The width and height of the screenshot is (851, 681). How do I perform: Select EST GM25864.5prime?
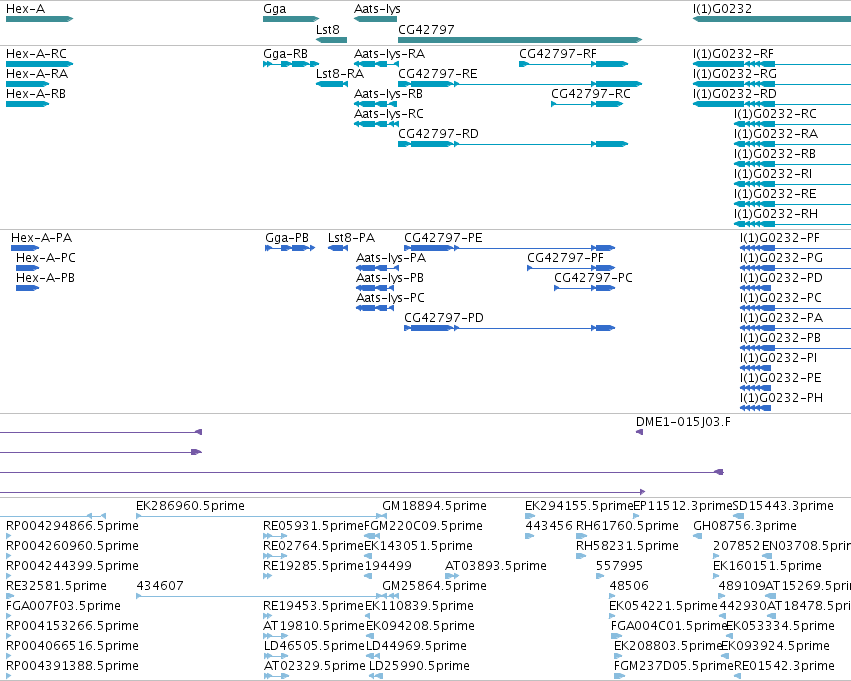(x=434, y=586)
